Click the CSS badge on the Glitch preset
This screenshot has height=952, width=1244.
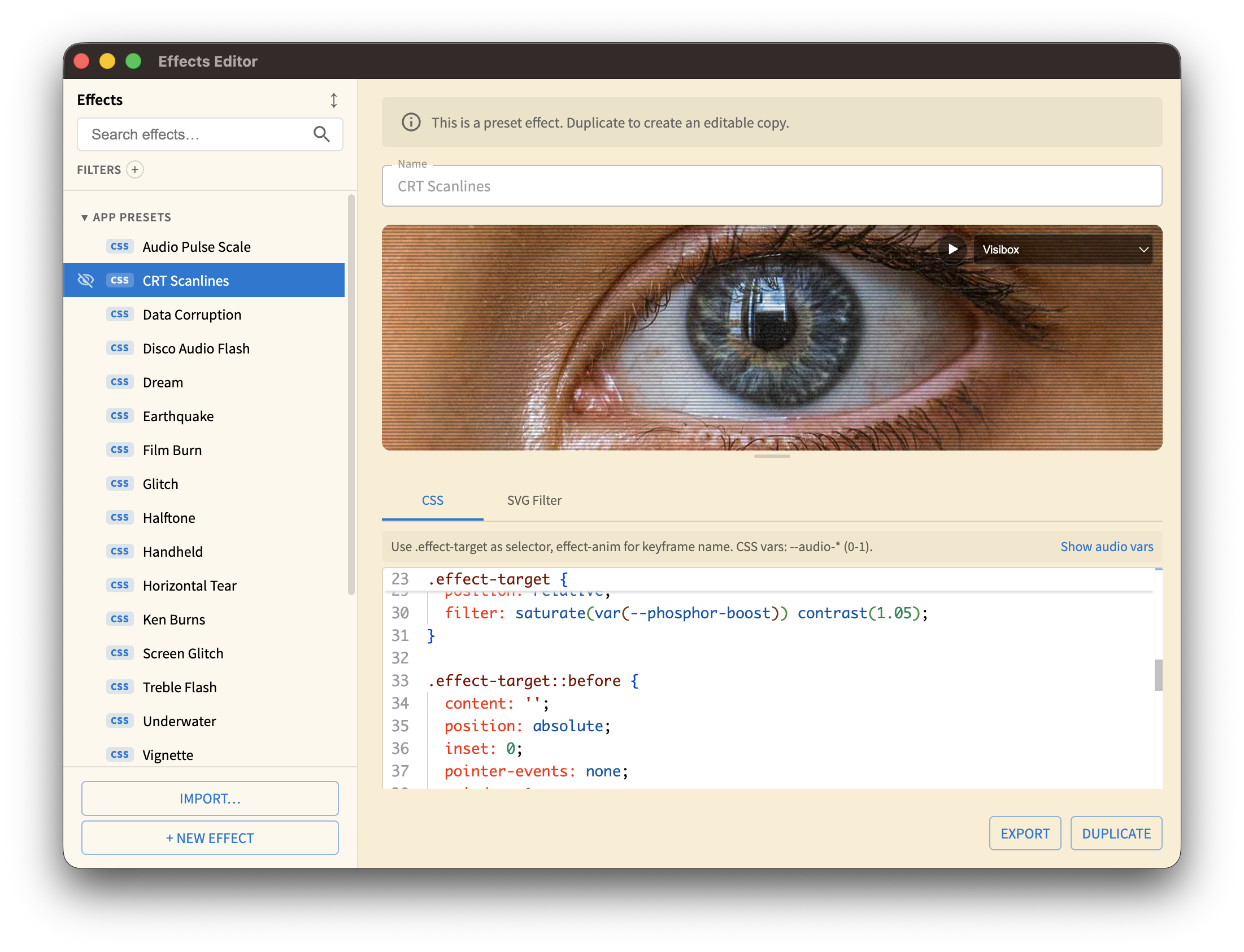click(120, 483)
